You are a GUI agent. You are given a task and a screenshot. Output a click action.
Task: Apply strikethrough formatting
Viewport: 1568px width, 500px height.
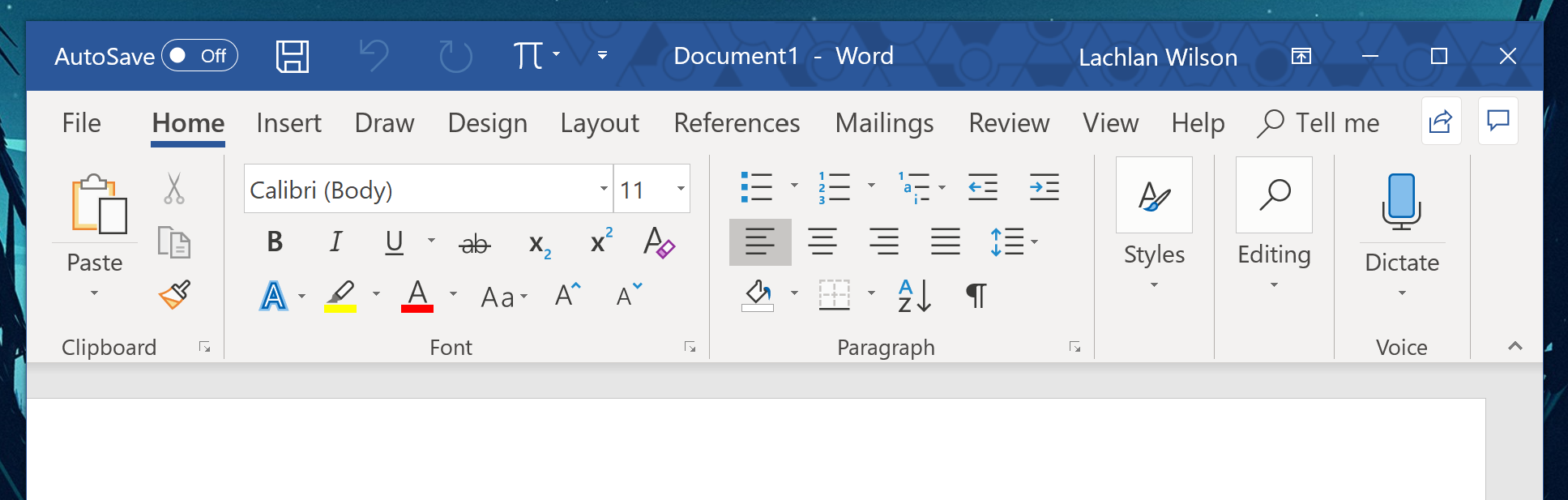475,243
